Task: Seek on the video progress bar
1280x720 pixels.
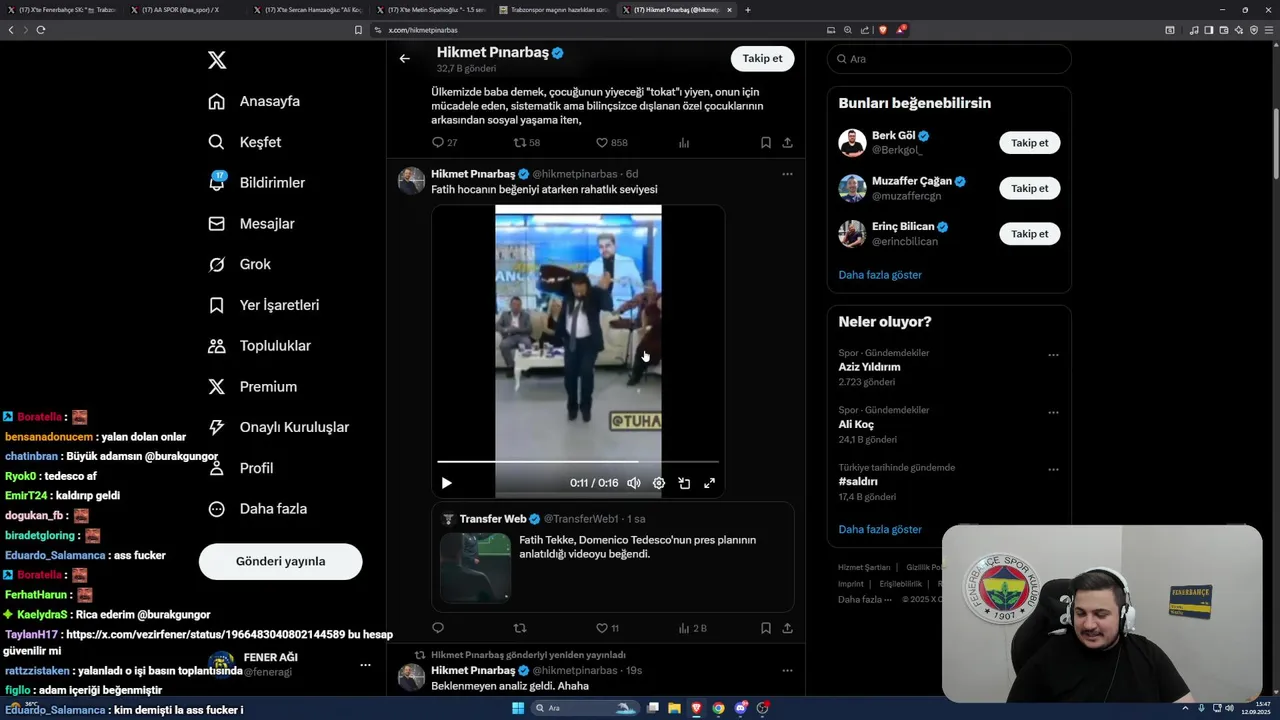Action: tap(578, 462)
